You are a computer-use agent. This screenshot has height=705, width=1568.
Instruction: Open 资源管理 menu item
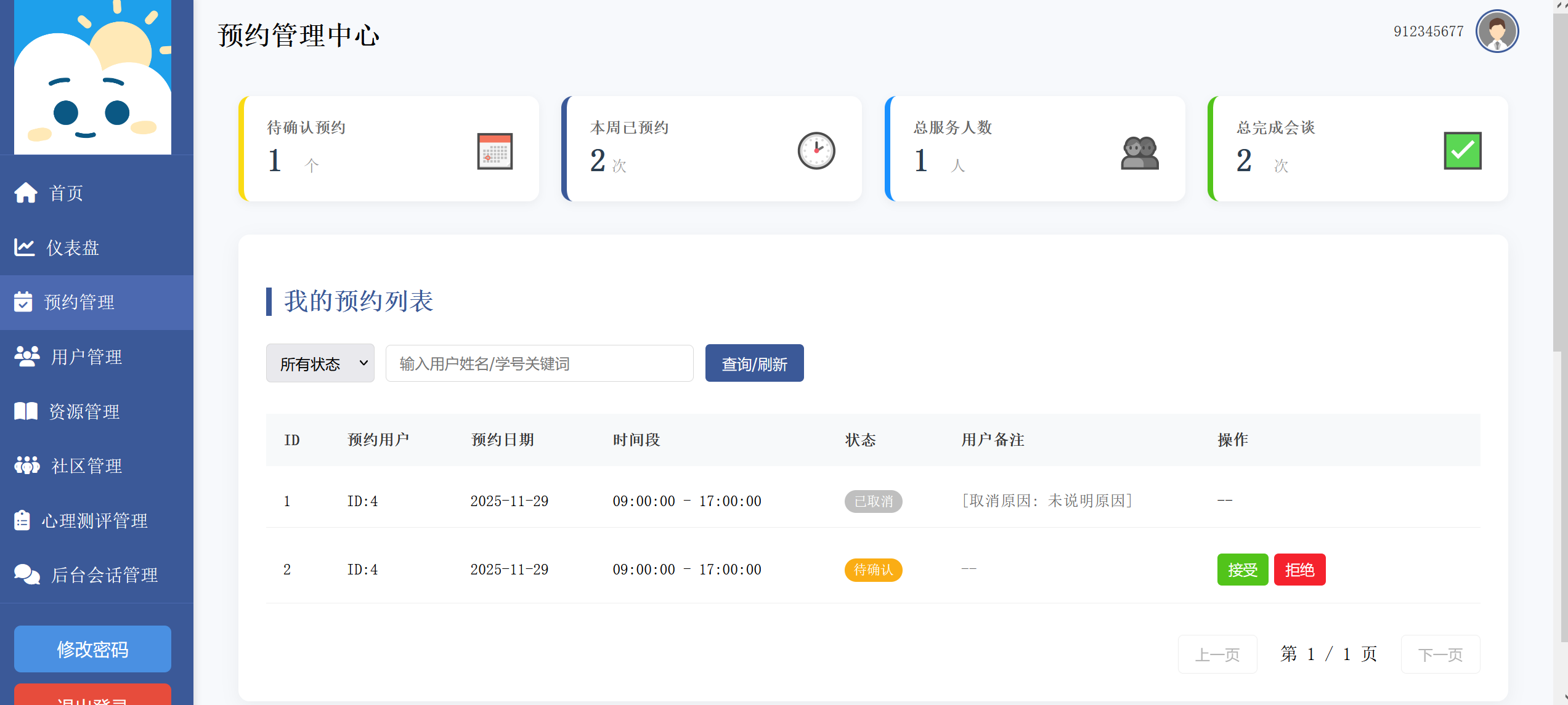coord(97,411)
